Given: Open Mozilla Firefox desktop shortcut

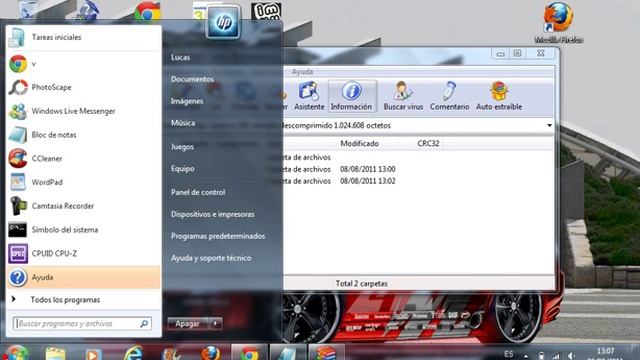Looking at the screenshot, I should [558, 23].
